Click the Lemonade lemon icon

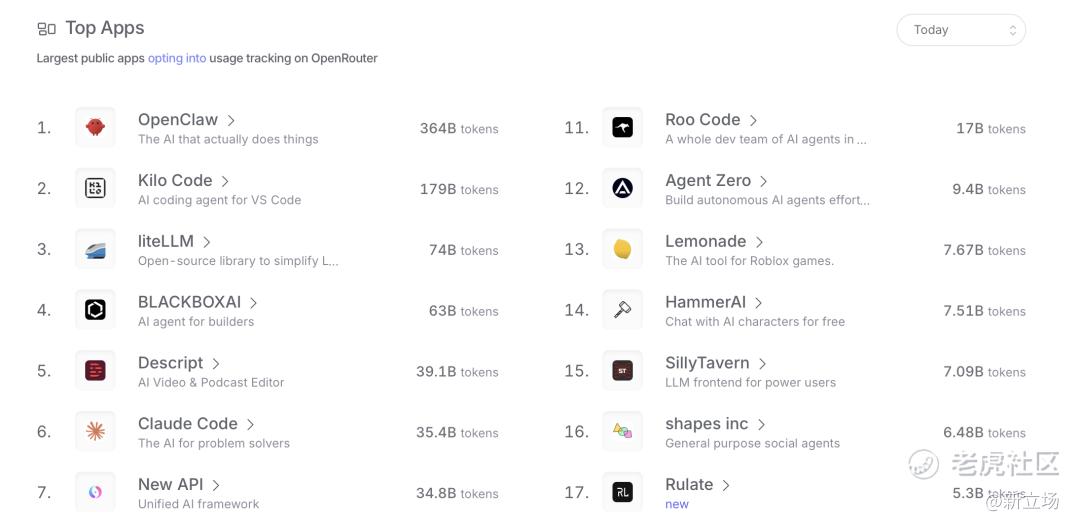tap(622, 250)
